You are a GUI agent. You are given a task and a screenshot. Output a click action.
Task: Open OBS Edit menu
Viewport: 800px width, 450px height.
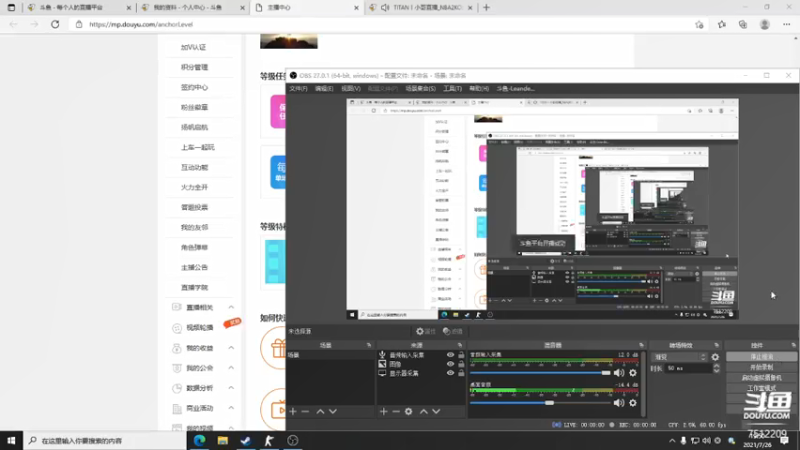(x=324, y=88)
